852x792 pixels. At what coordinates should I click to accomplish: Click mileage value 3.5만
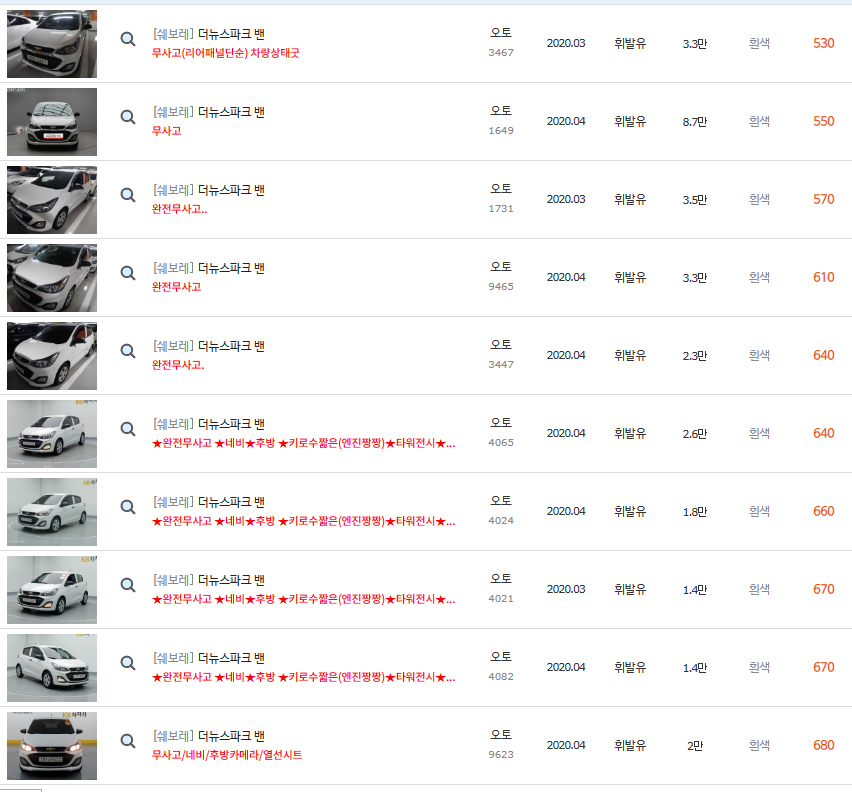695,199
